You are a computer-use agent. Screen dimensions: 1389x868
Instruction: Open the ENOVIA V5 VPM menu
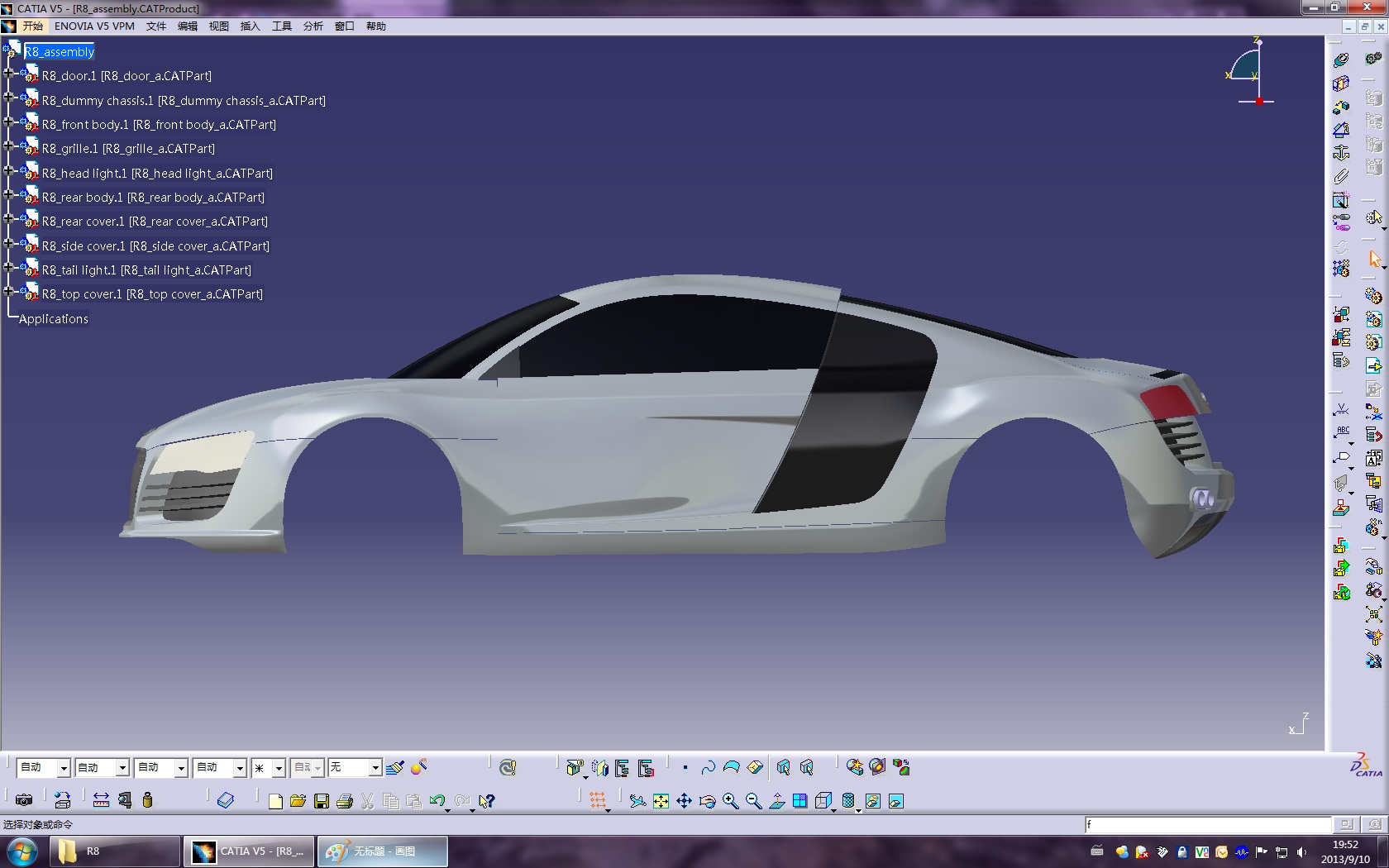(x=94, y=26)
